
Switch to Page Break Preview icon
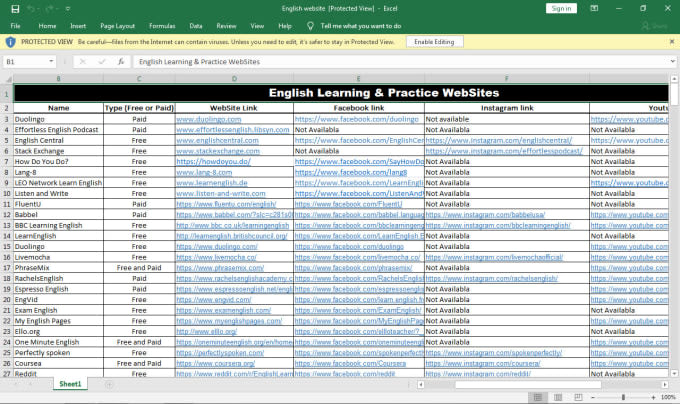[x=578, y=397]
